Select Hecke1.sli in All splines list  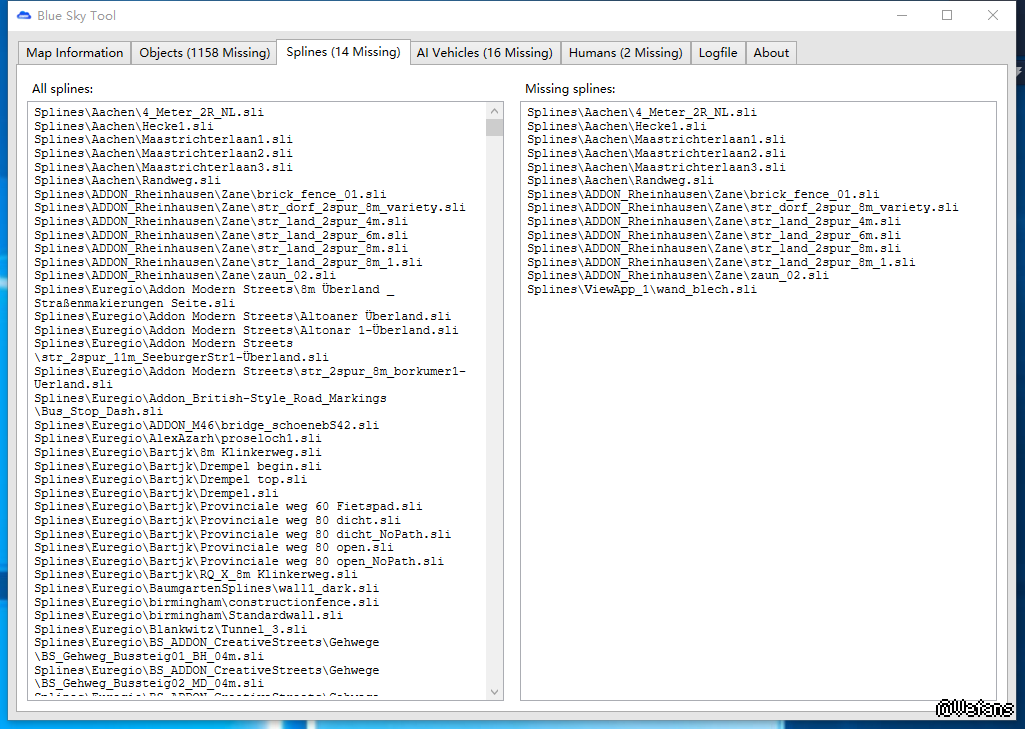click(124, 127)
